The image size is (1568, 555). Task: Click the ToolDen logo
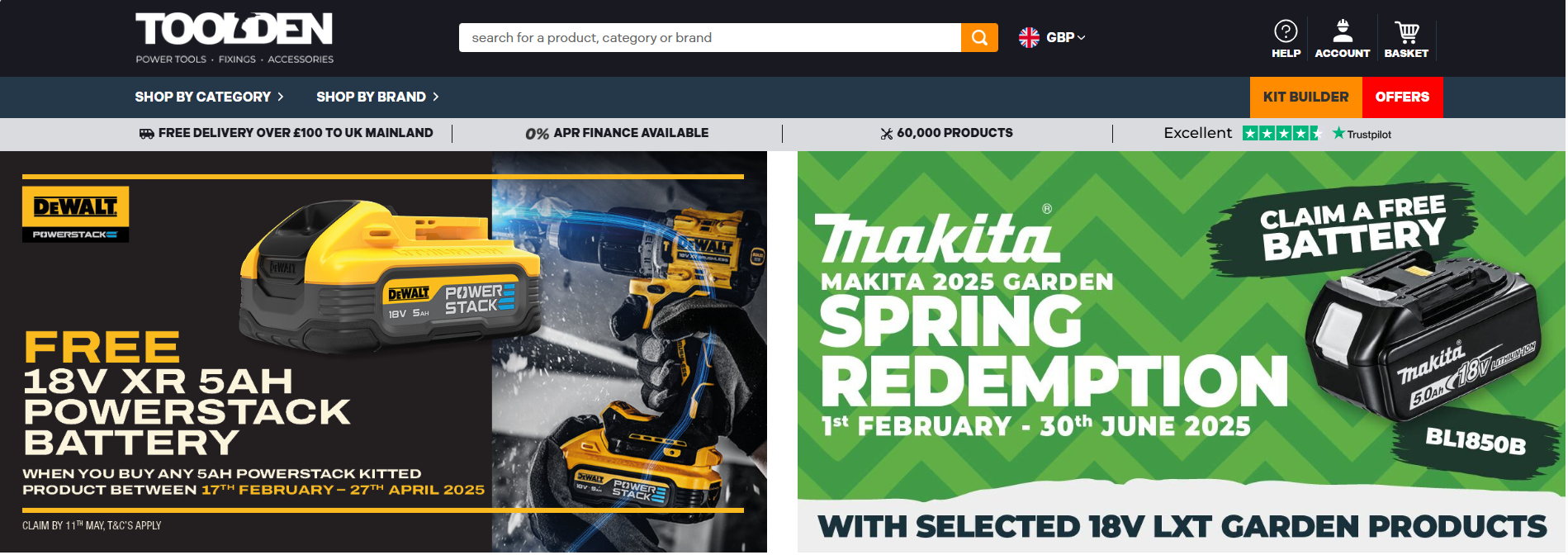coord(234,38)
